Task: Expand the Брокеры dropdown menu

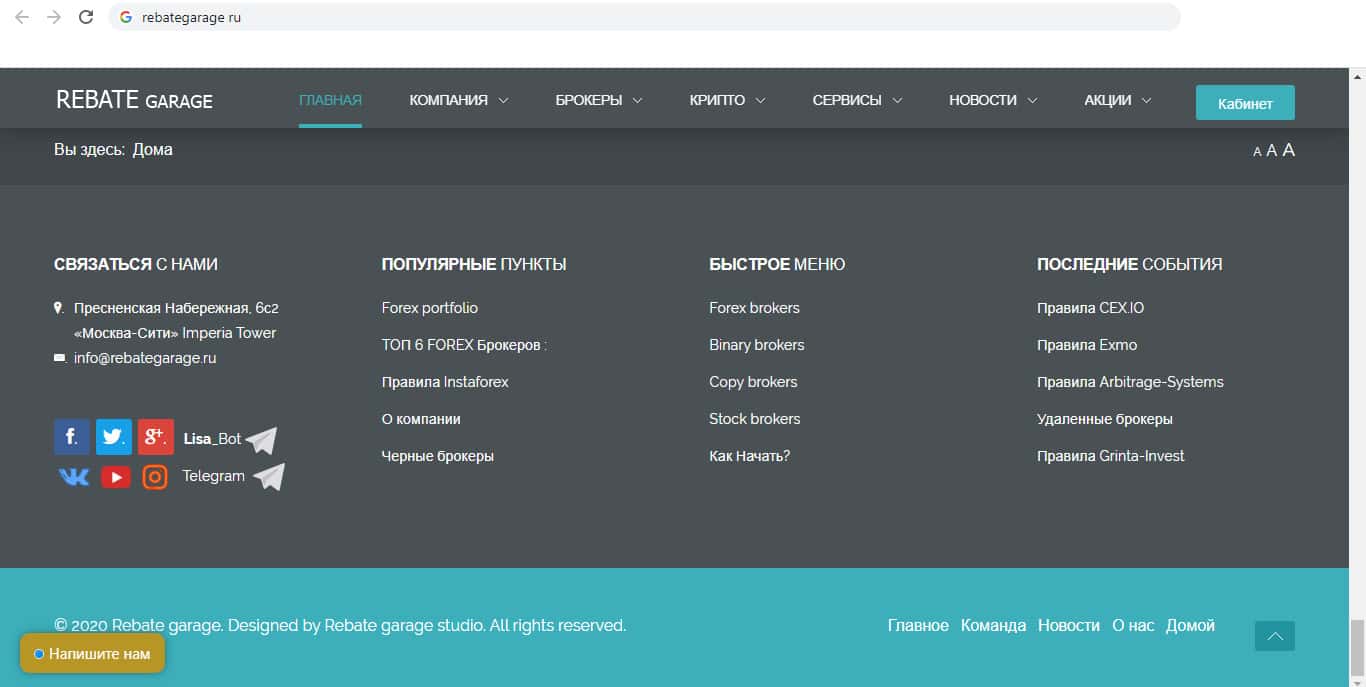Action: [598, 100]
